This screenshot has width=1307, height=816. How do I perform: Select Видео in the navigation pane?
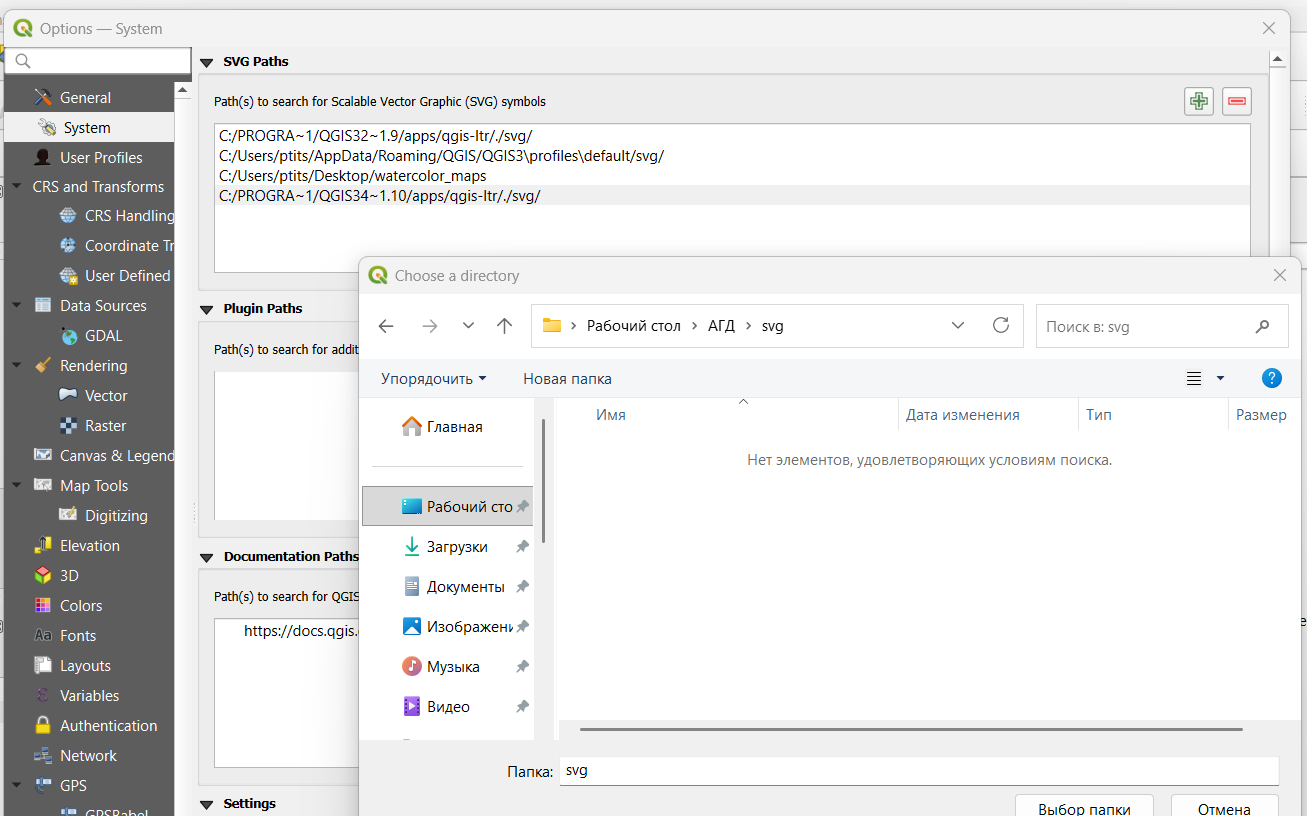[447, 707]
